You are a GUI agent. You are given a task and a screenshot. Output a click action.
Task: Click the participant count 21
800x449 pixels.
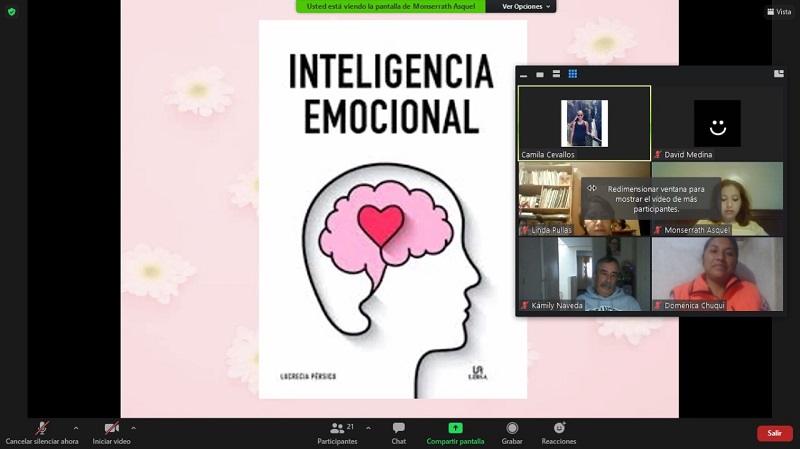[351, 427]
